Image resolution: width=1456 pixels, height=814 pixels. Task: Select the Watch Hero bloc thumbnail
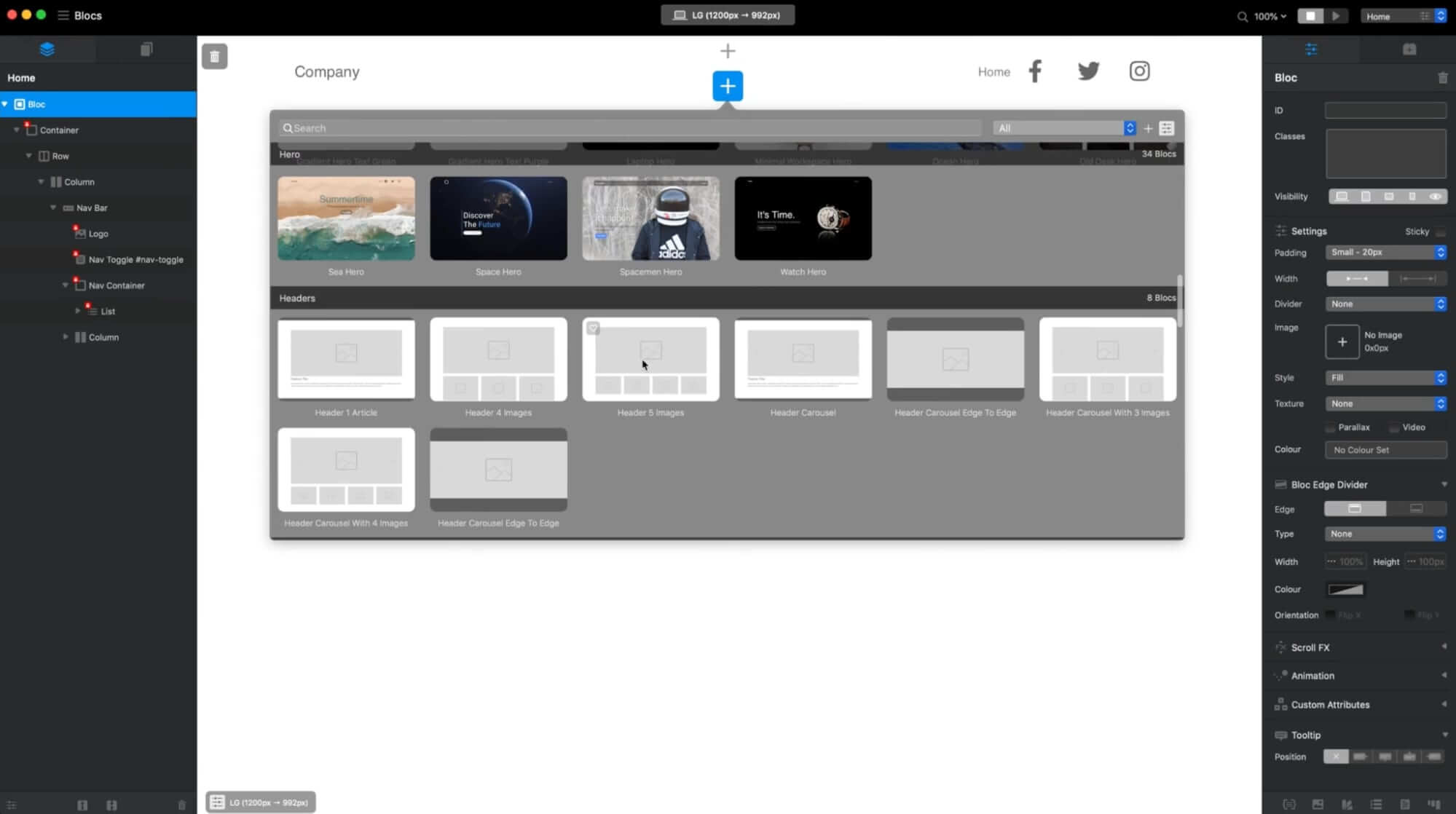tap(803, 218)
